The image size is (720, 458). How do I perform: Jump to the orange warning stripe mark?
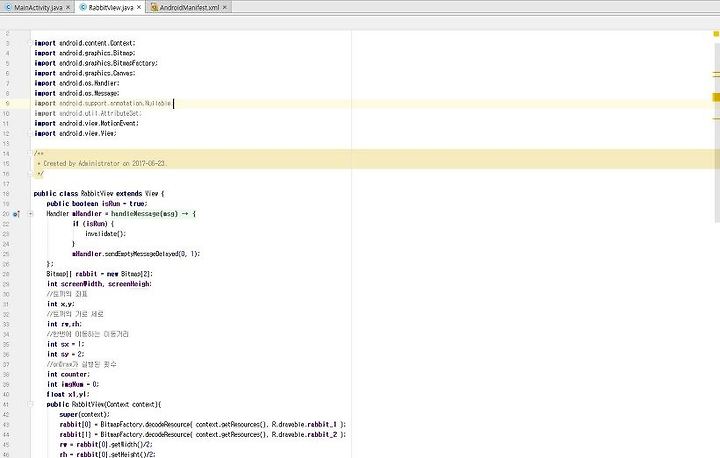tap(716, 97)
